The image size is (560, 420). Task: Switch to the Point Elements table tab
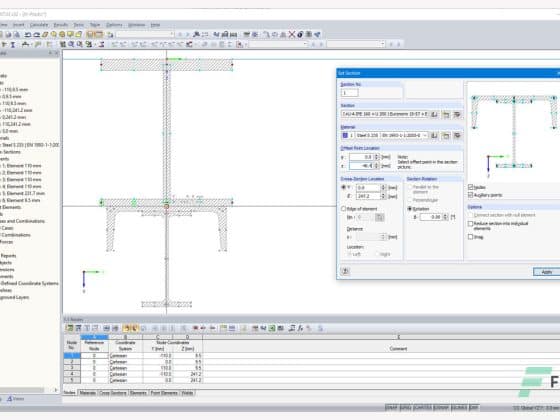pyautogui.click(x=164, y=393)
